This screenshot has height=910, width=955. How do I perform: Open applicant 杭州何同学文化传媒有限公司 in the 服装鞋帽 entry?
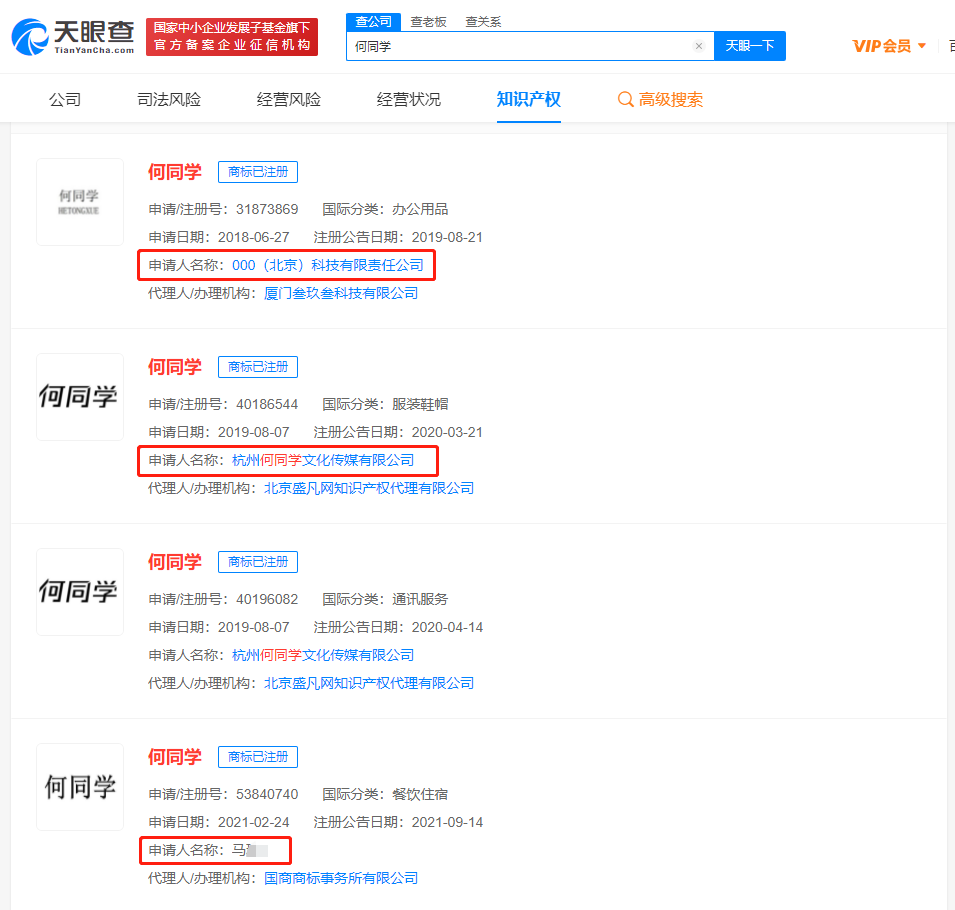pos(323,460)
